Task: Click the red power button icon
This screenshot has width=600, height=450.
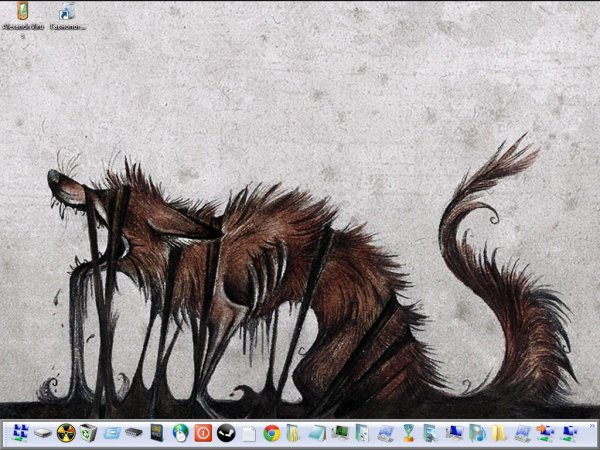Action: [x=202, y=433]
